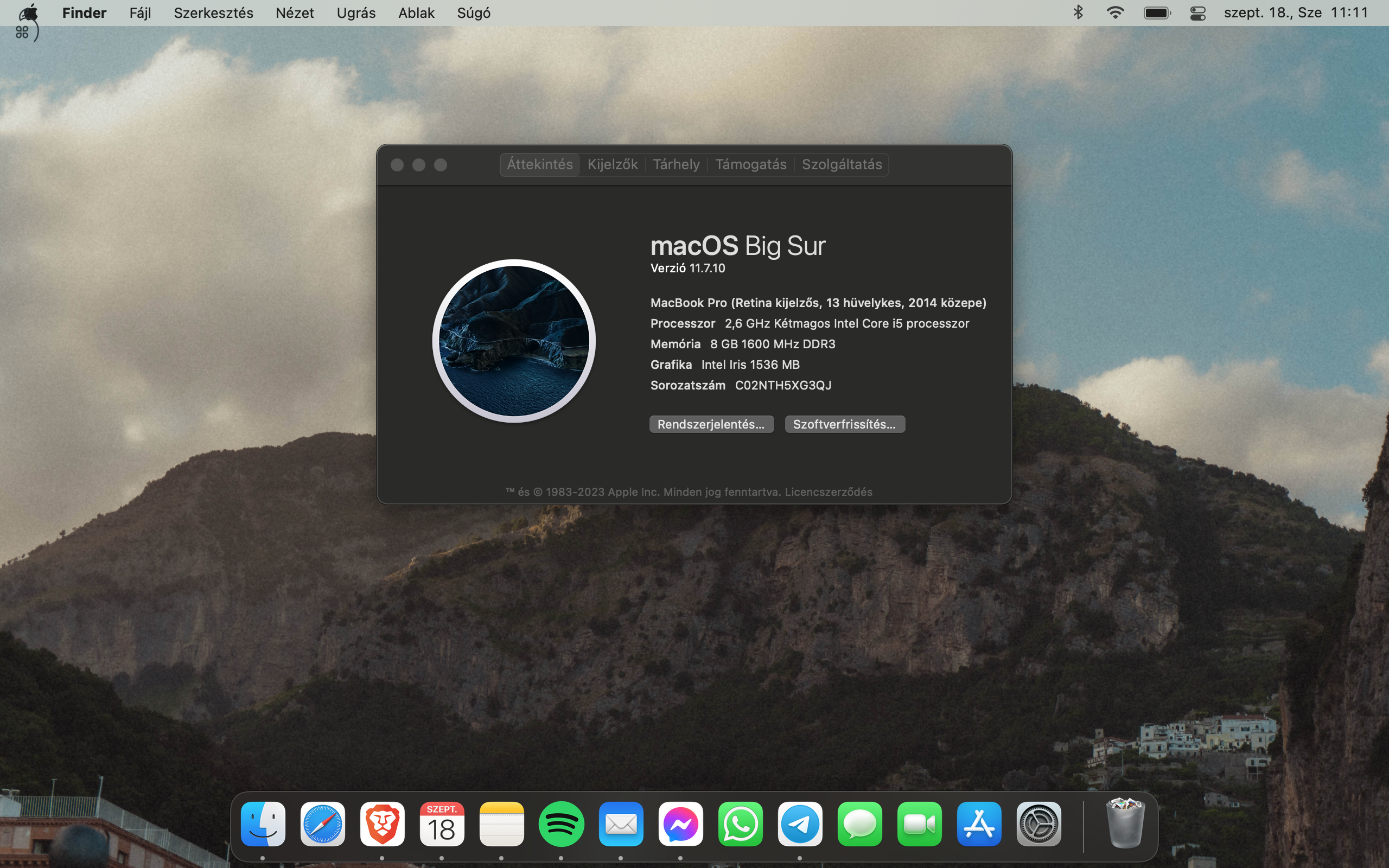Minimize the About This Mac window

pyautogui.click(x=419, y=165)
